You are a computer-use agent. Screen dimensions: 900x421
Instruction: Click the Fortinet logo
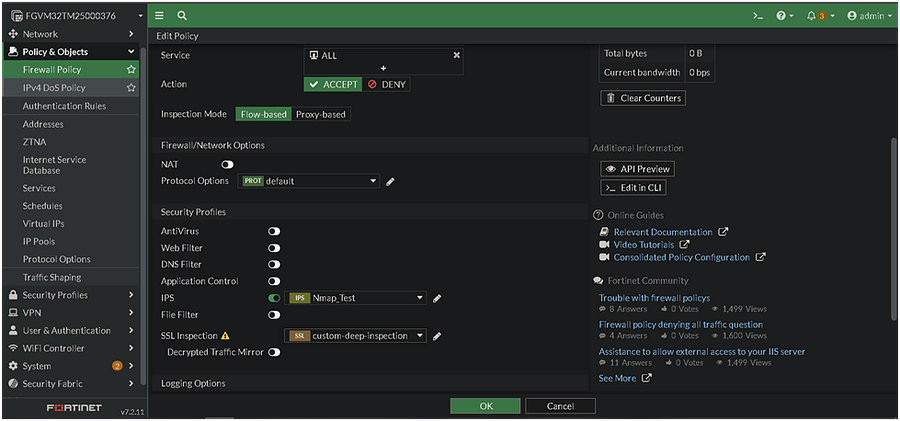tap(74, 408)
